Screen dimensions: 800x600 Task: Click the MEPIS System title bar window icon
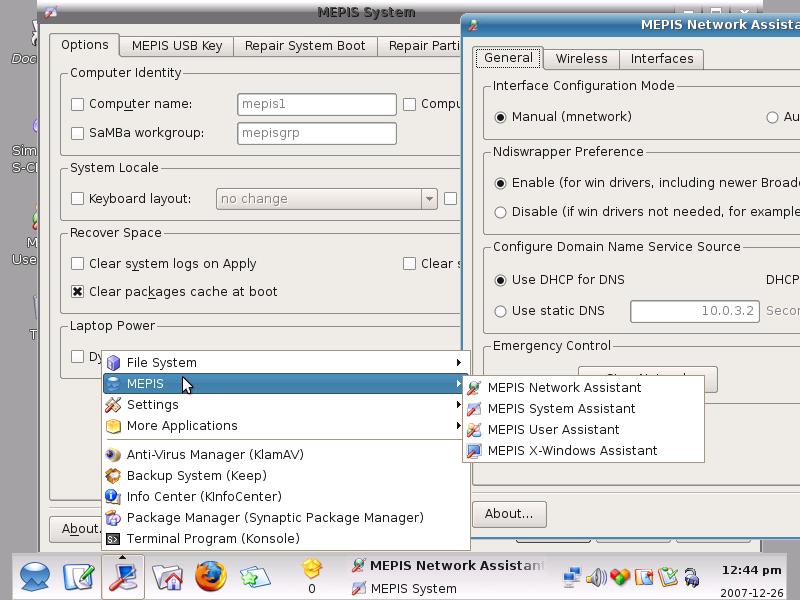pos(51,12)
